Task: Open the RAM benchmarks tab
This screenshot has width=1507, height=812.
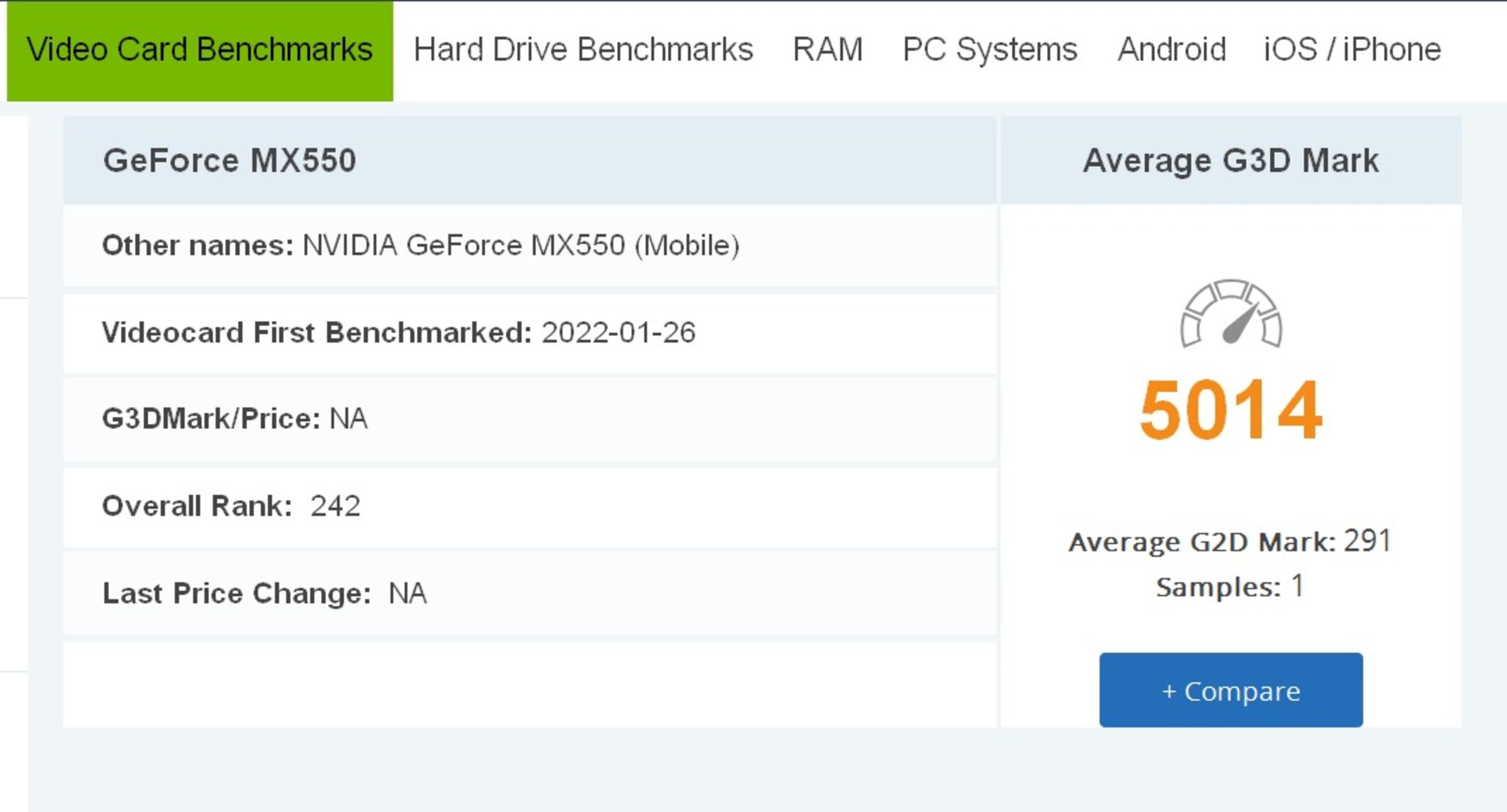Action: [827, 49]
